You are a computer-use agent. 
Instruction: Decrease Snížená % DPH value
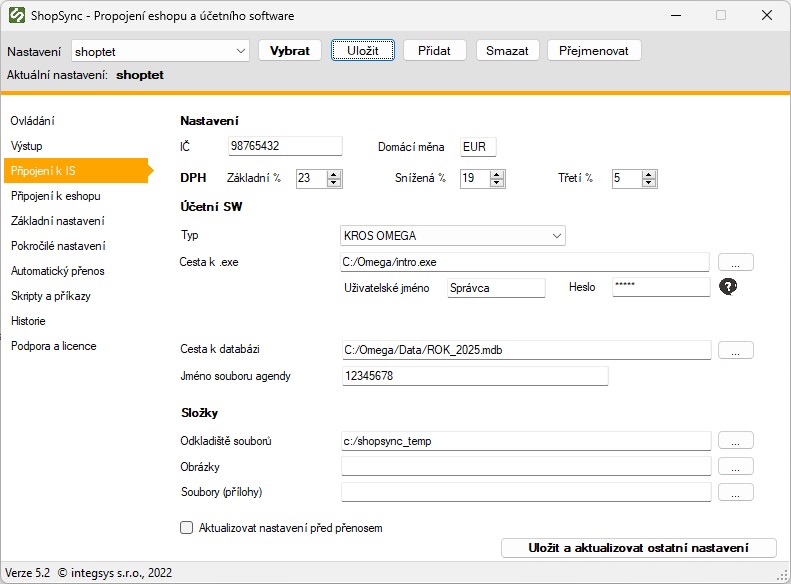(x=497, y=183)
